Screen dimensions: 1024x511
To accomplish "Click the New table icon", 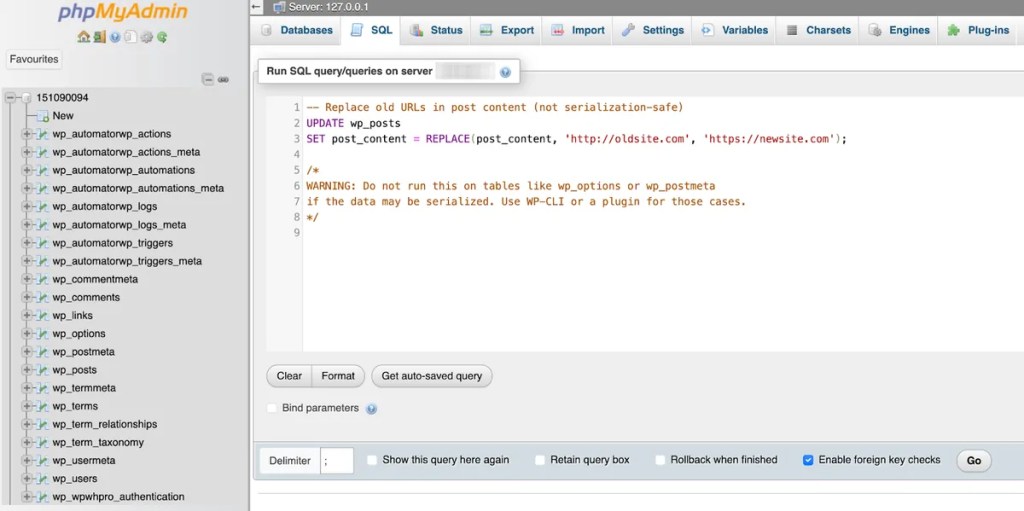I will click(43, 116).
